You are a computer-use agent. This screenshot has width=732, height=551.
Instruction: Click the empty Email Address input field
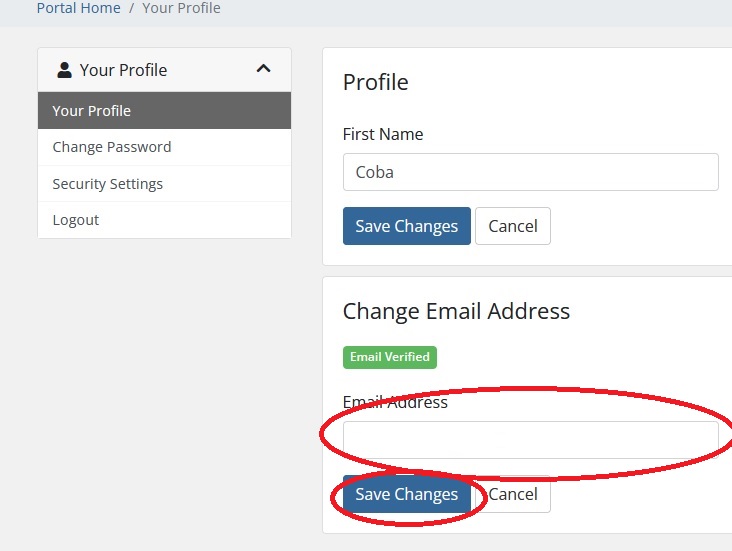[x=530, y=439]
